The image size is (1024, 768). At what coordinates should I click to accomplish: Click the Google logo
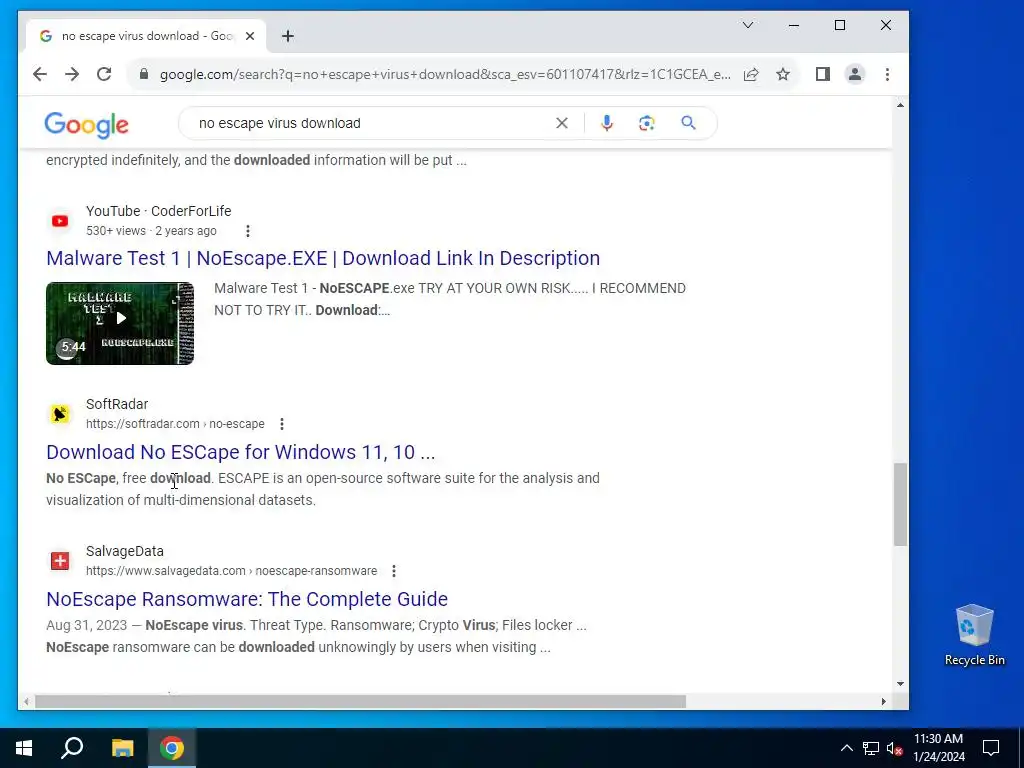point(86,124)
